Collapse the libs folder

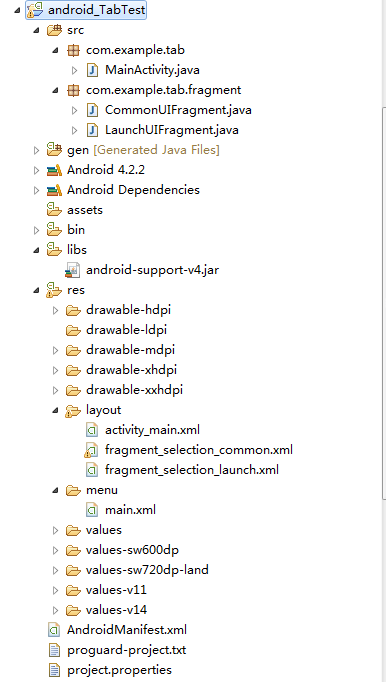37,251
